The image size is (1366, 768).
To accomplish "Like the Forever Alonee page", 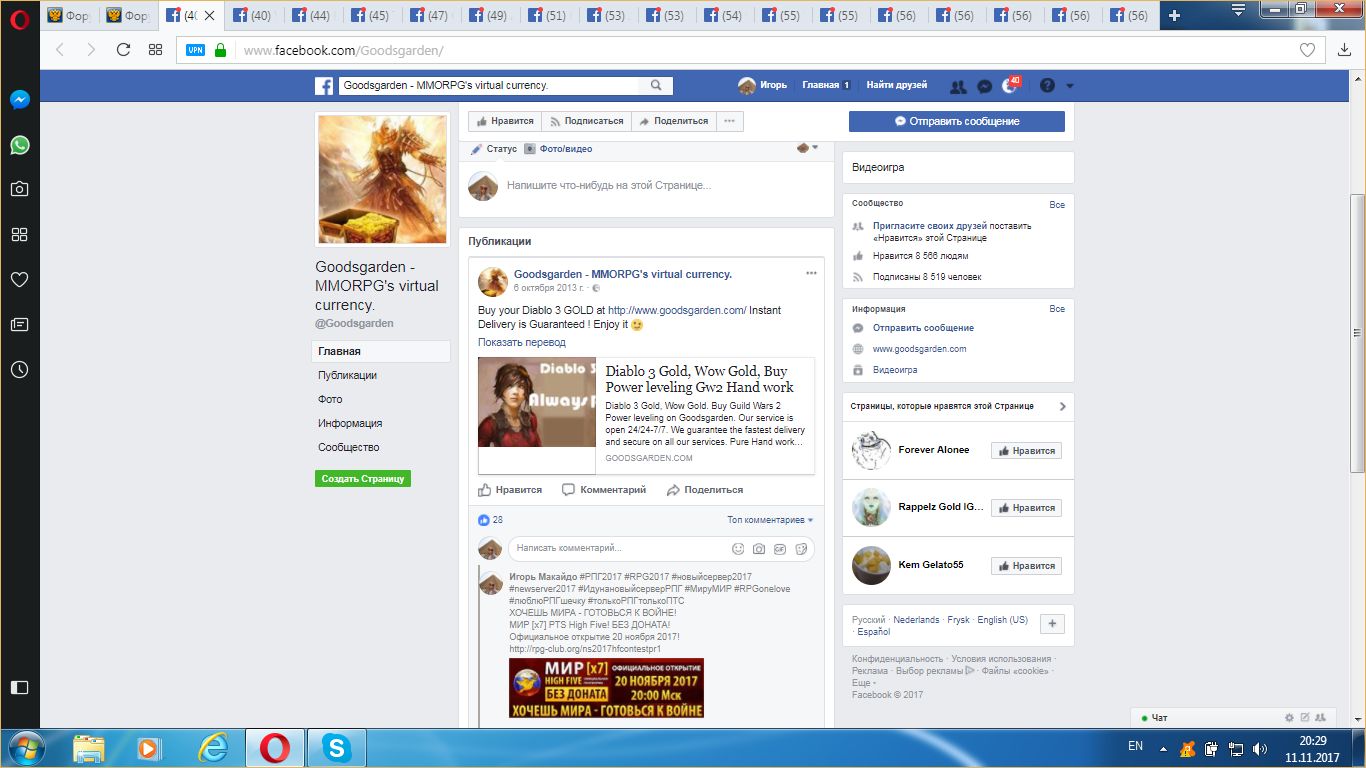I will point(1026,451).
